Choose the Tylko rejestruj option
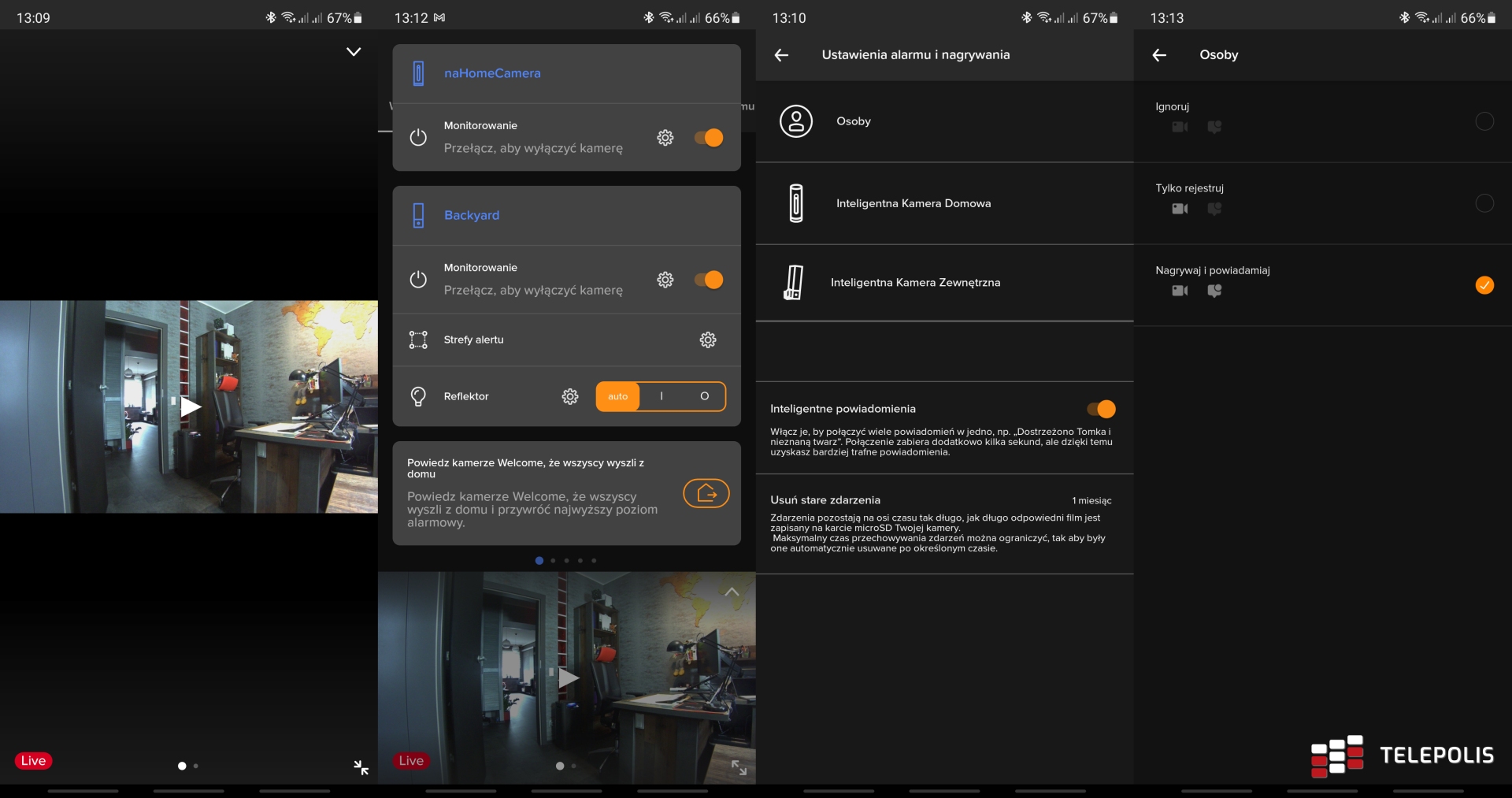 1484,203
